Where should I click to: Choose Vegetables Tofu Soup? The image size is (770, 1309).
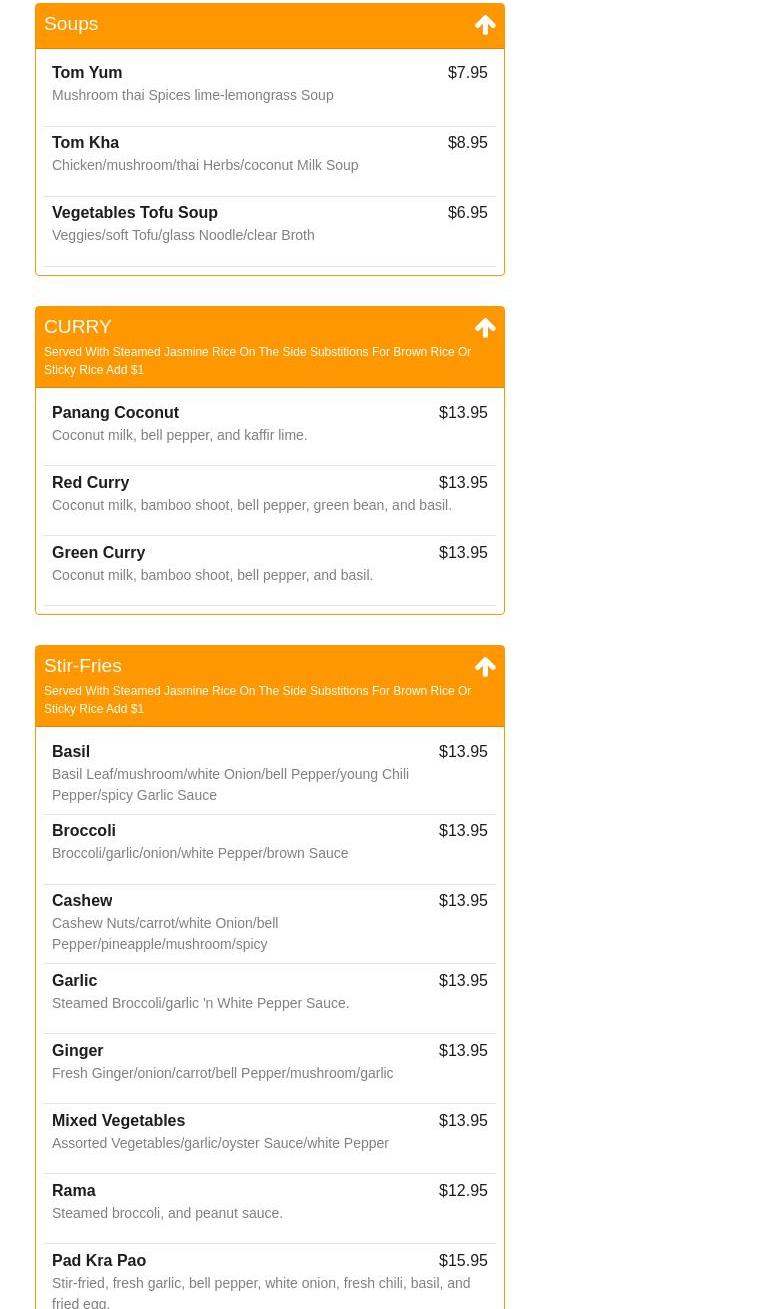(135, 213)
